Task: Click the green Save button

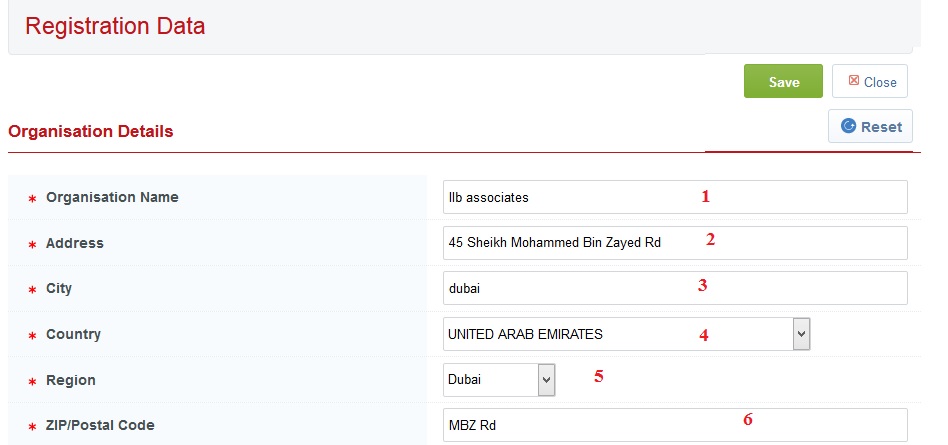Action: 783,82
